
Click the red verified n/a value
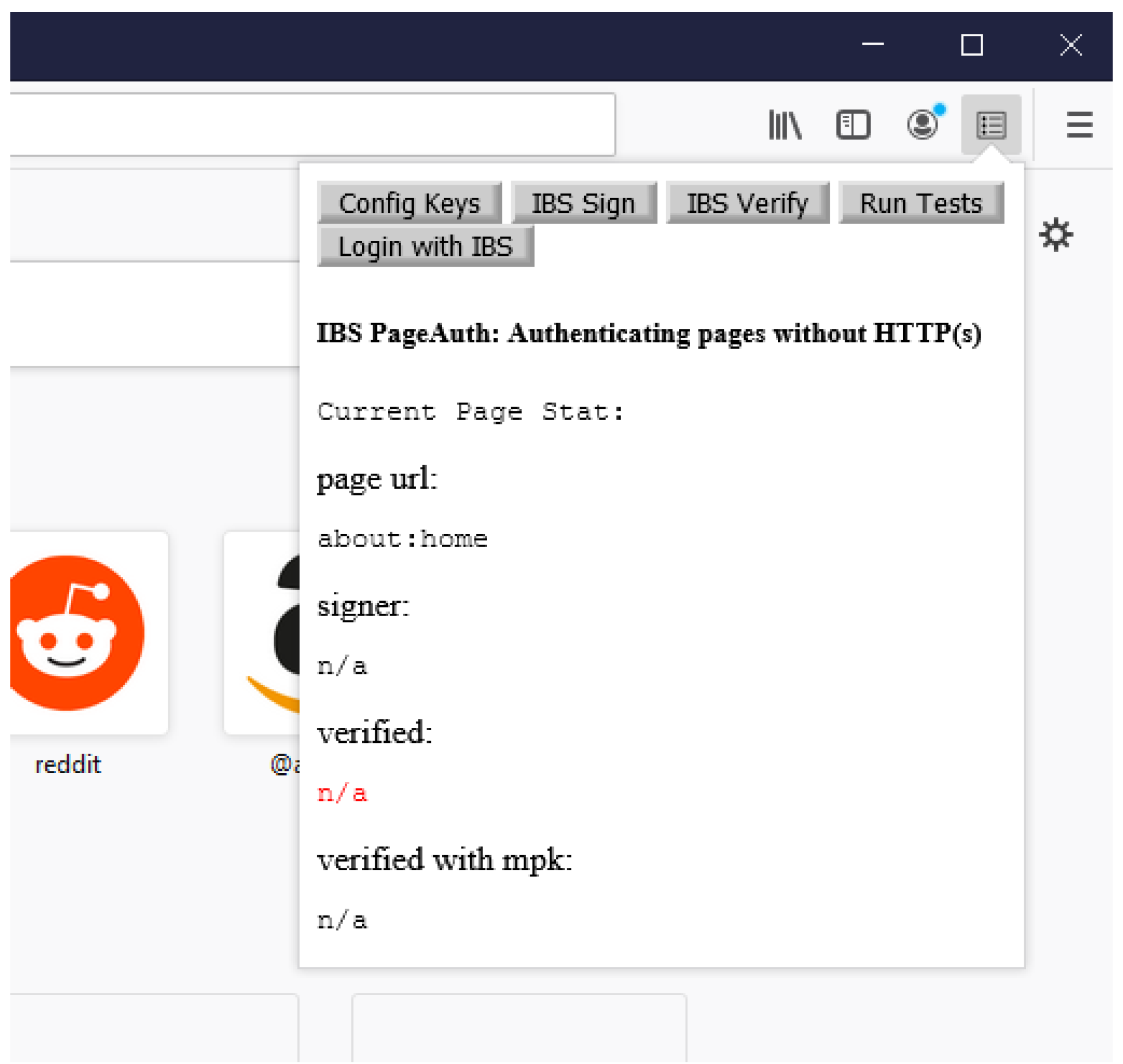pyautogui.click(x=342, y=793)
